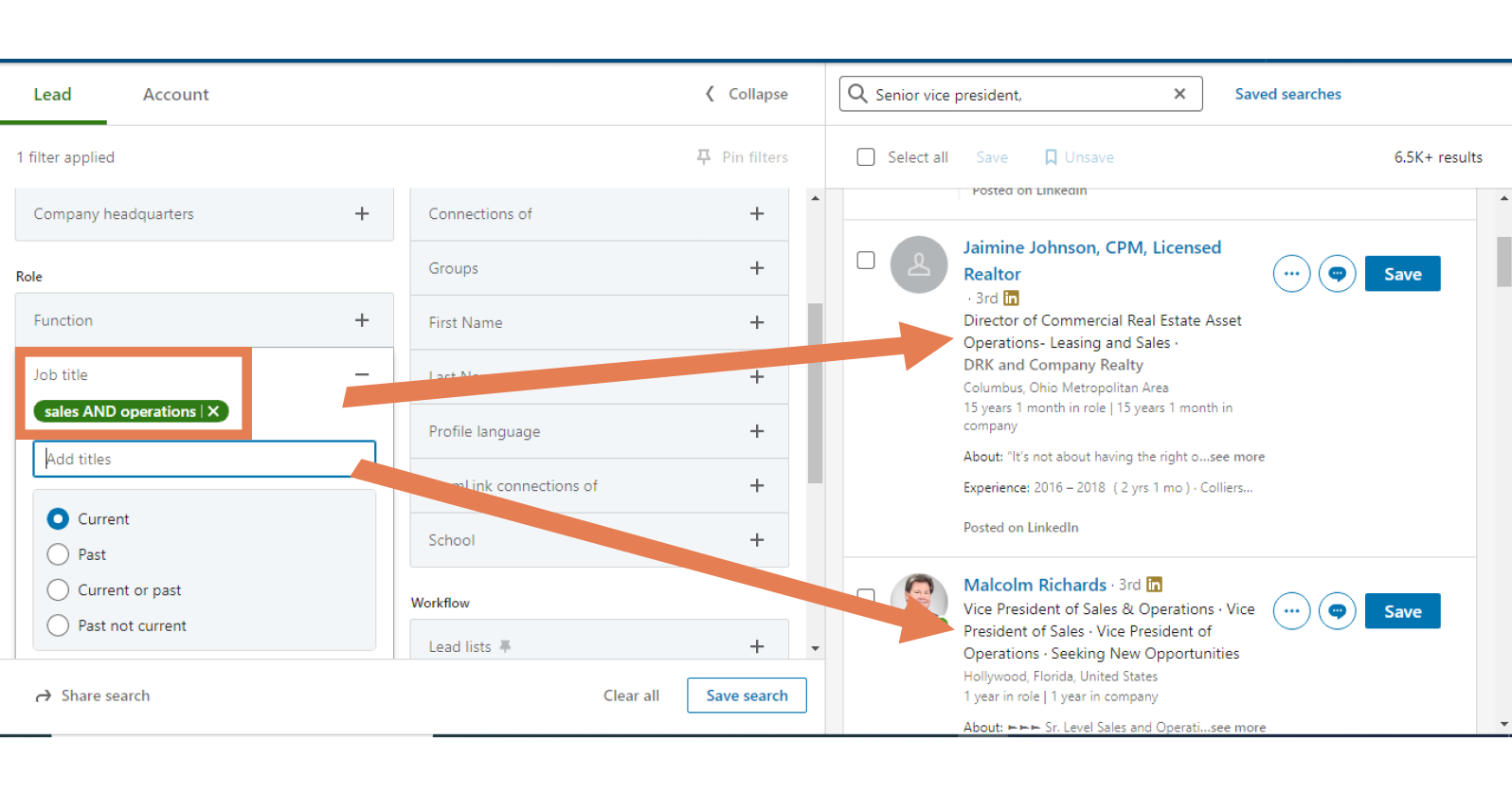
Task: Select the Current radio button
Action: pos(58,519)
